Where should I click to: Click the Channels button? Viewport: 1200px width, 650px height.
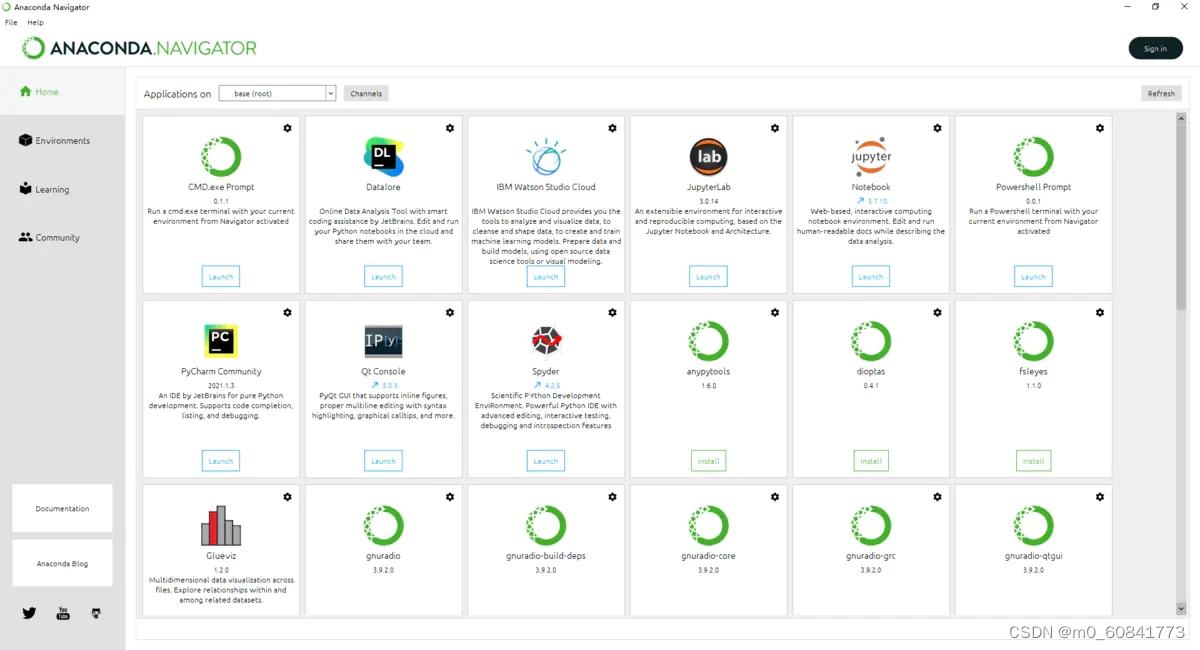(x=366, y=93)
